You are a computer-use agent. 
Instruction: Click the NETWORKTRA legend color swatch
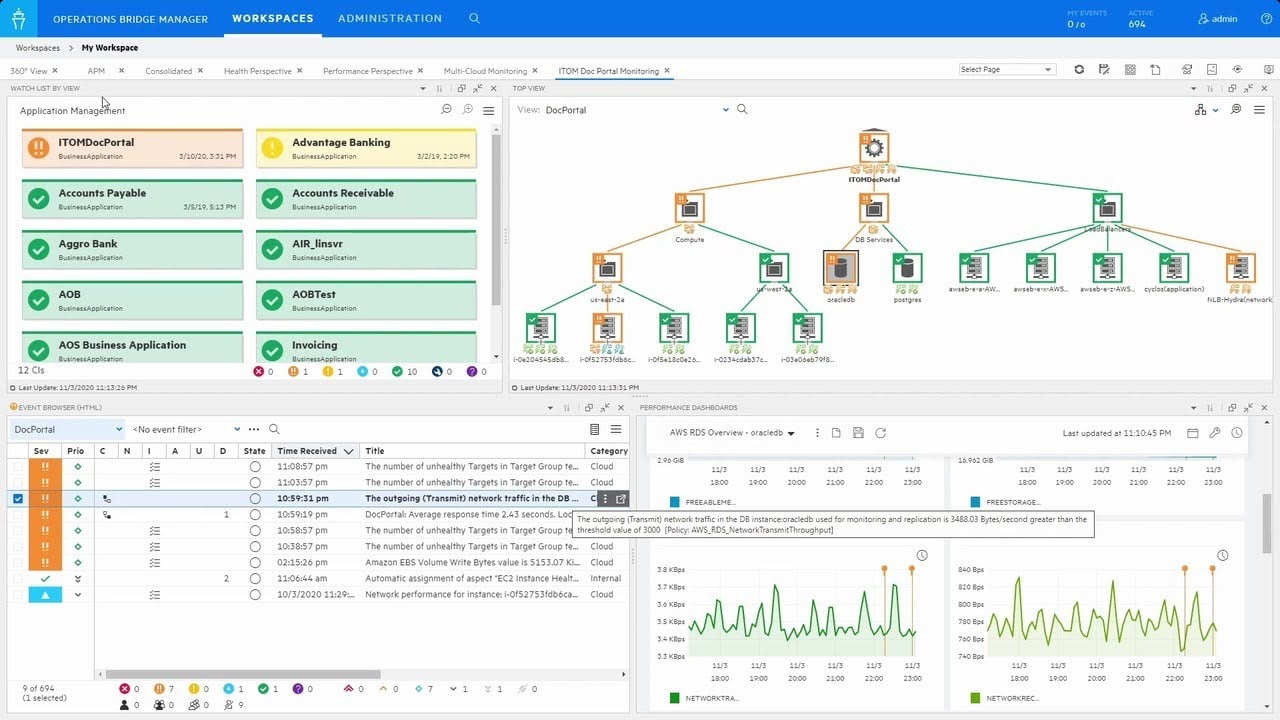click(675, 698)
